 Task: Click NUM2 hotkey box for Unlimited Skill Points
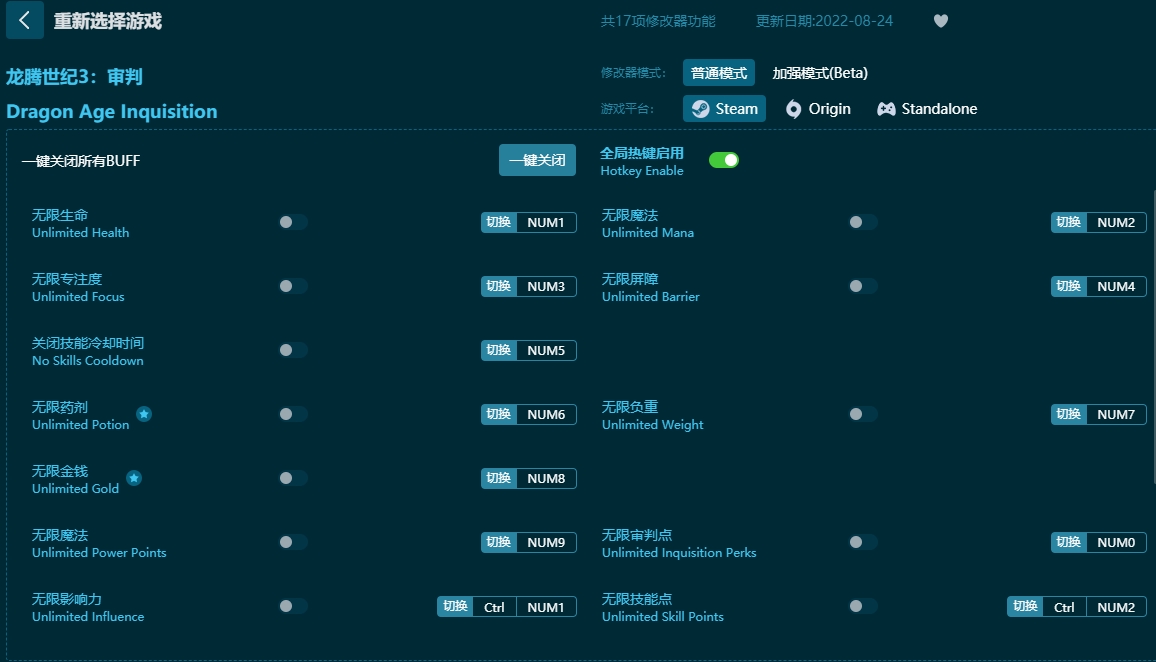tap(1115, 606)
